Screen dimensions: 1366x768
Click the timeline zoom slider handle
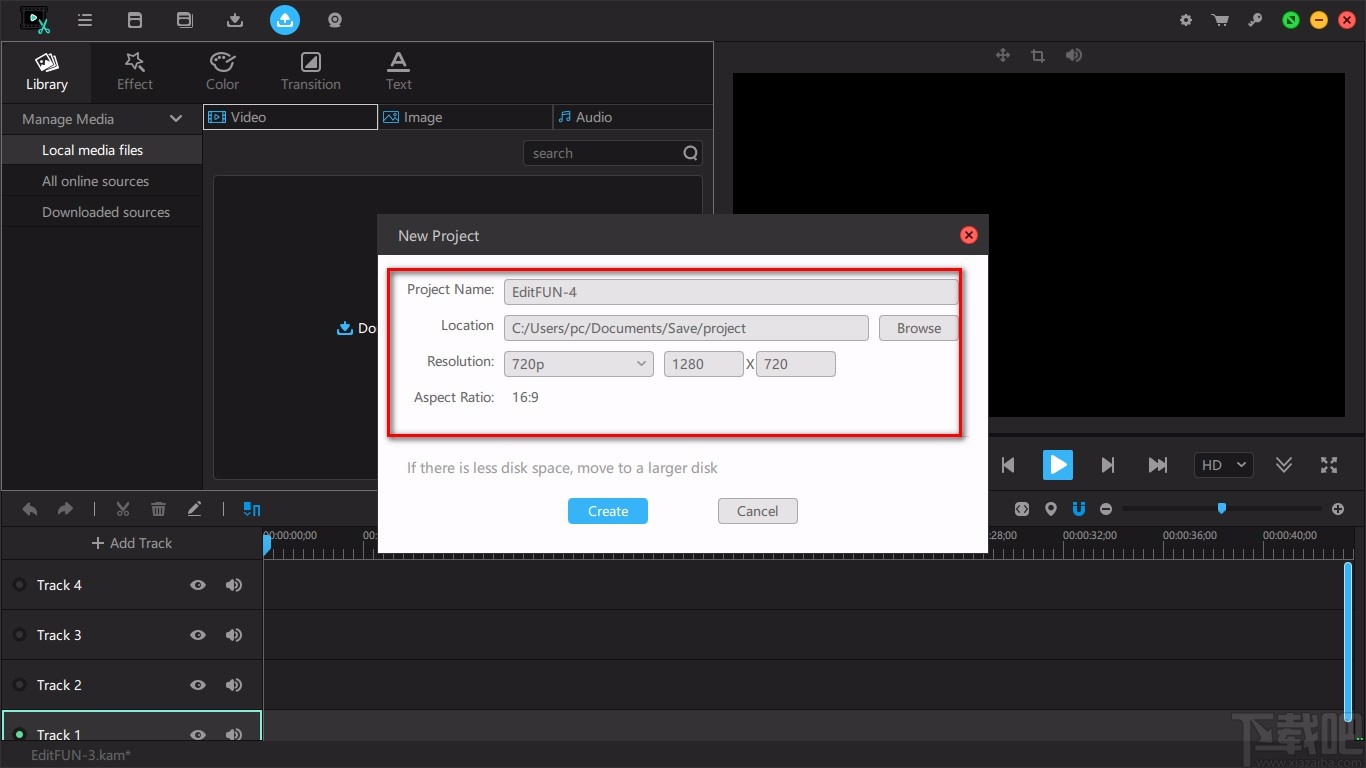coord(1221,508)
